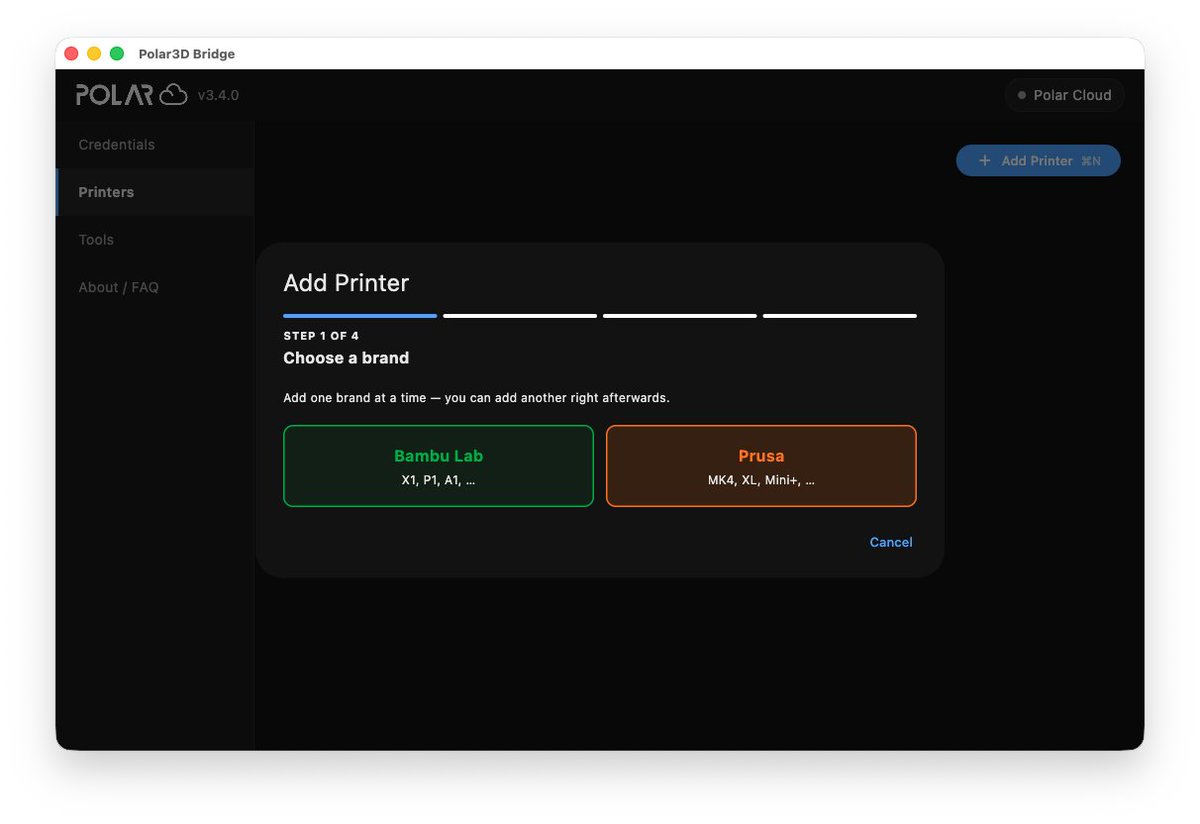
Task: Click the Polar3D Bridge window title
Action: point(187,54)
